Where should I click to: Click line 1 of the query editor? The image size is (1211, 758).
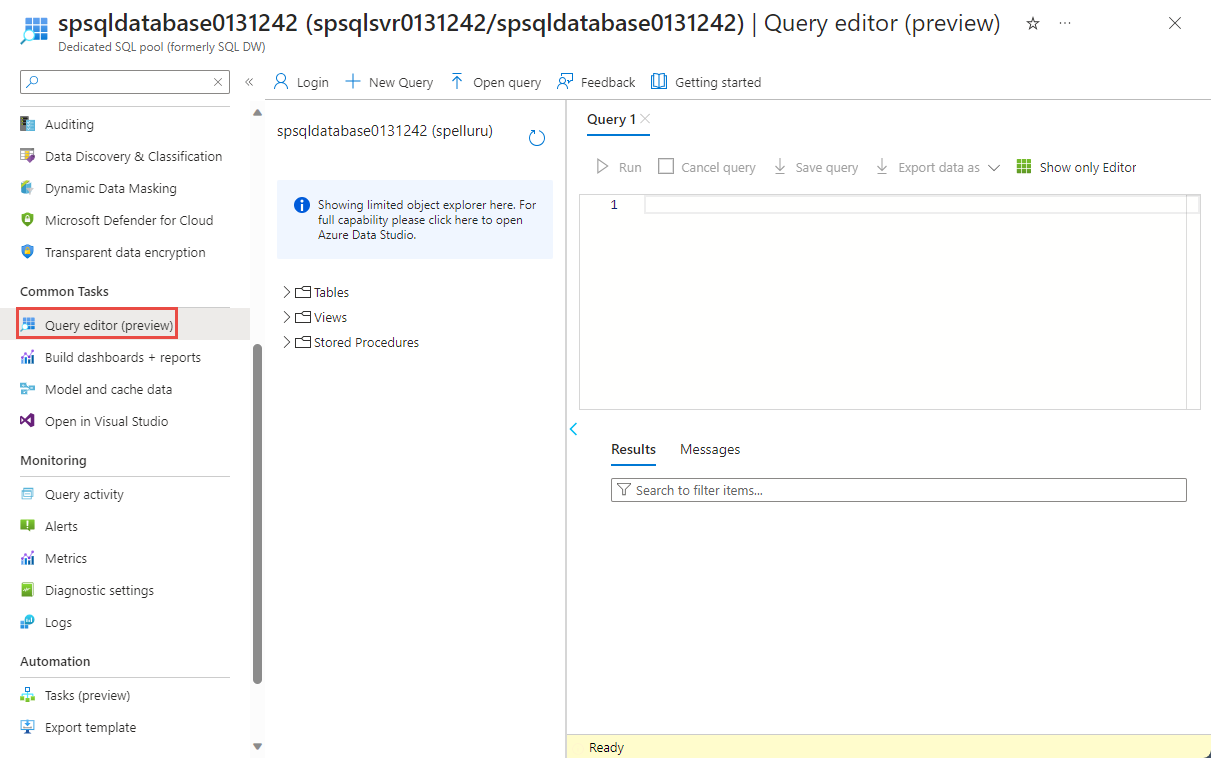[914, 205]
